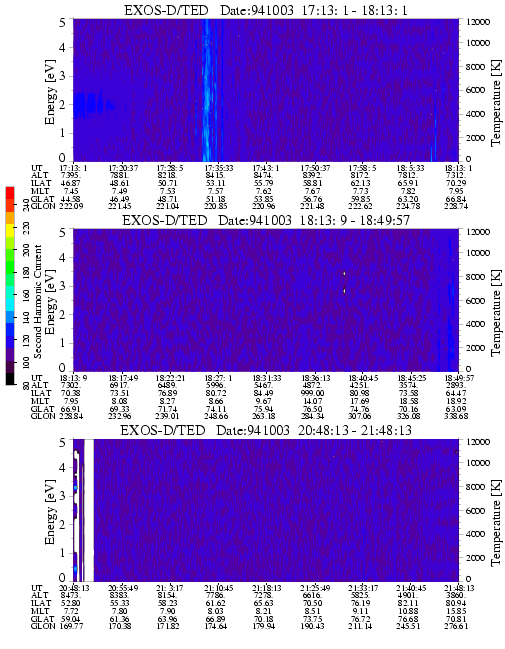
Task: Click the black segment at the color bar bottom
Action: point(10,379)
